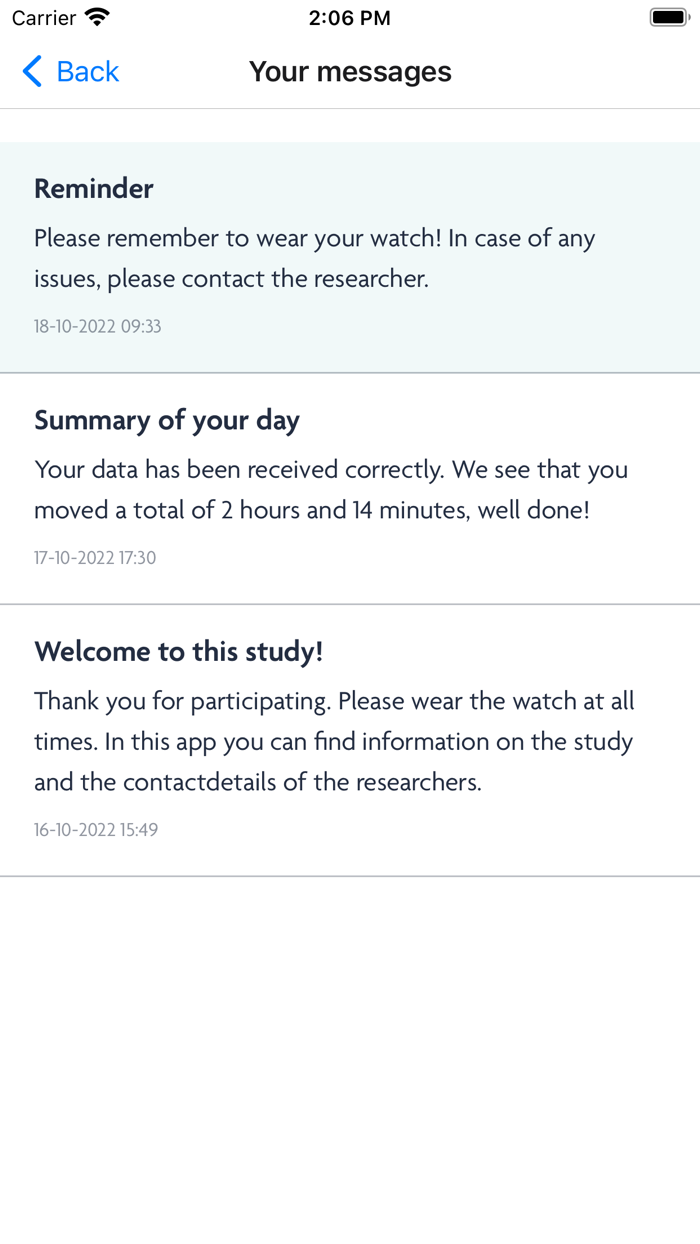The width and height of the screenshot is (700, 1244).
Task: Tap the timestamp 17-10-2022 17:30
Action: pos(96,558)
